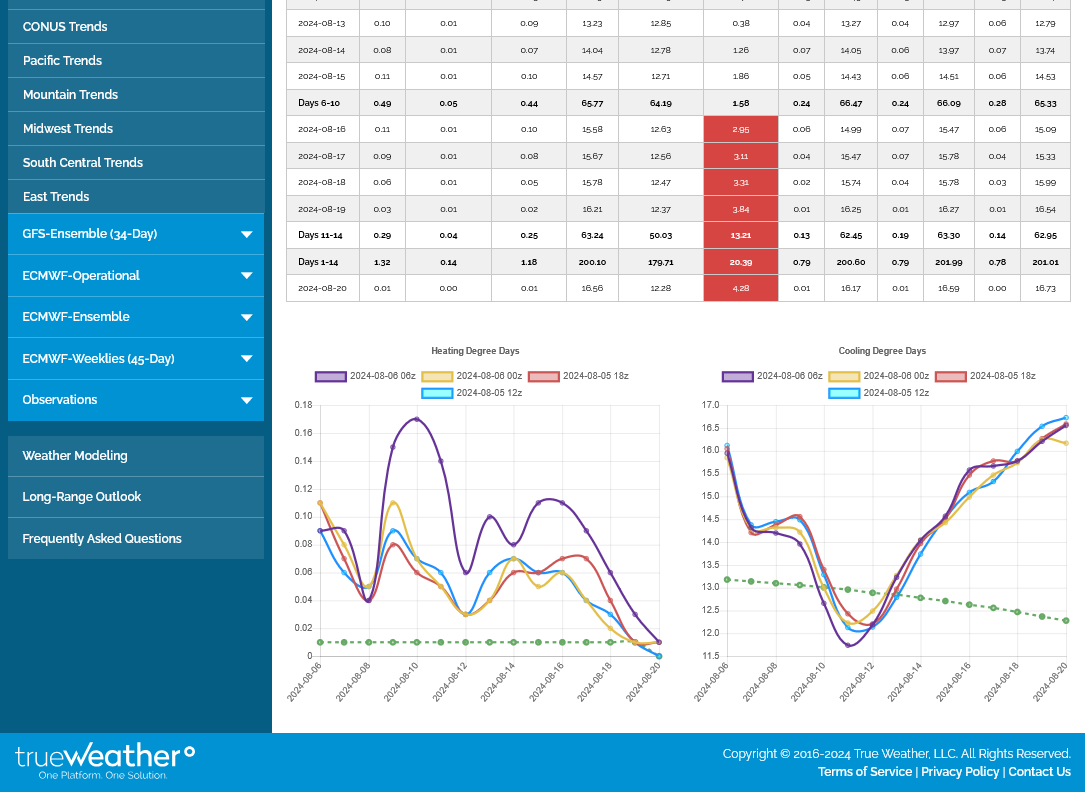Open CONUS Trends page
The image size is (1085, 792).
[x=65, y=27]
